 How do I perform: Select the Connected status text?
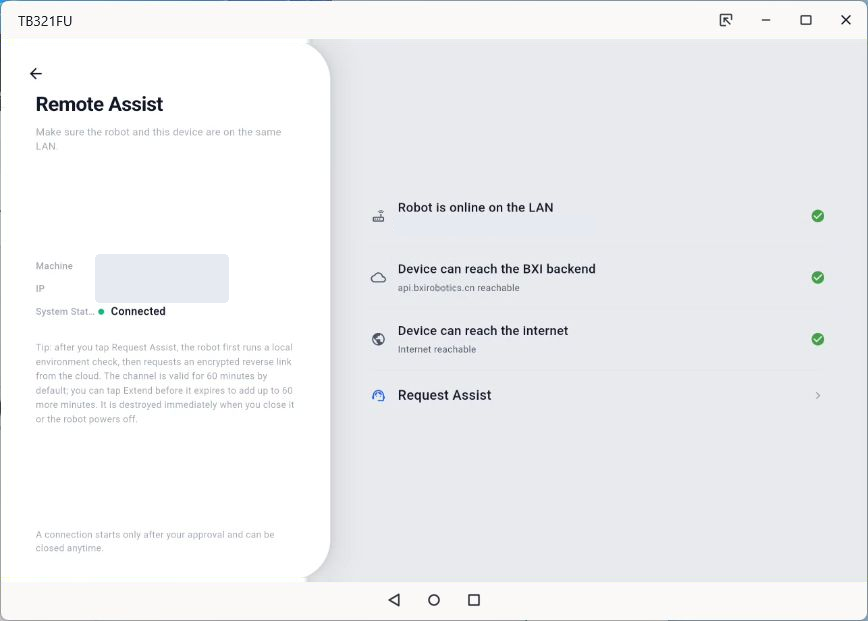pos(138,311)
